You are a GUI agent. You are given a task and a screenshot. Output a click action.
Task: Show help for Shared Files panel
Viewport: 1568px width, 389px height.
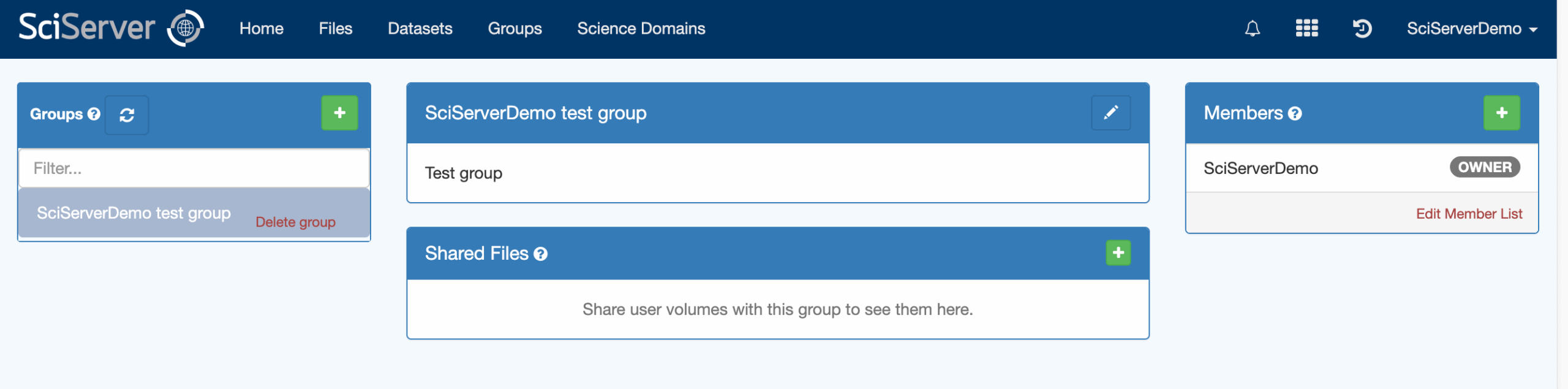[540, 254]
